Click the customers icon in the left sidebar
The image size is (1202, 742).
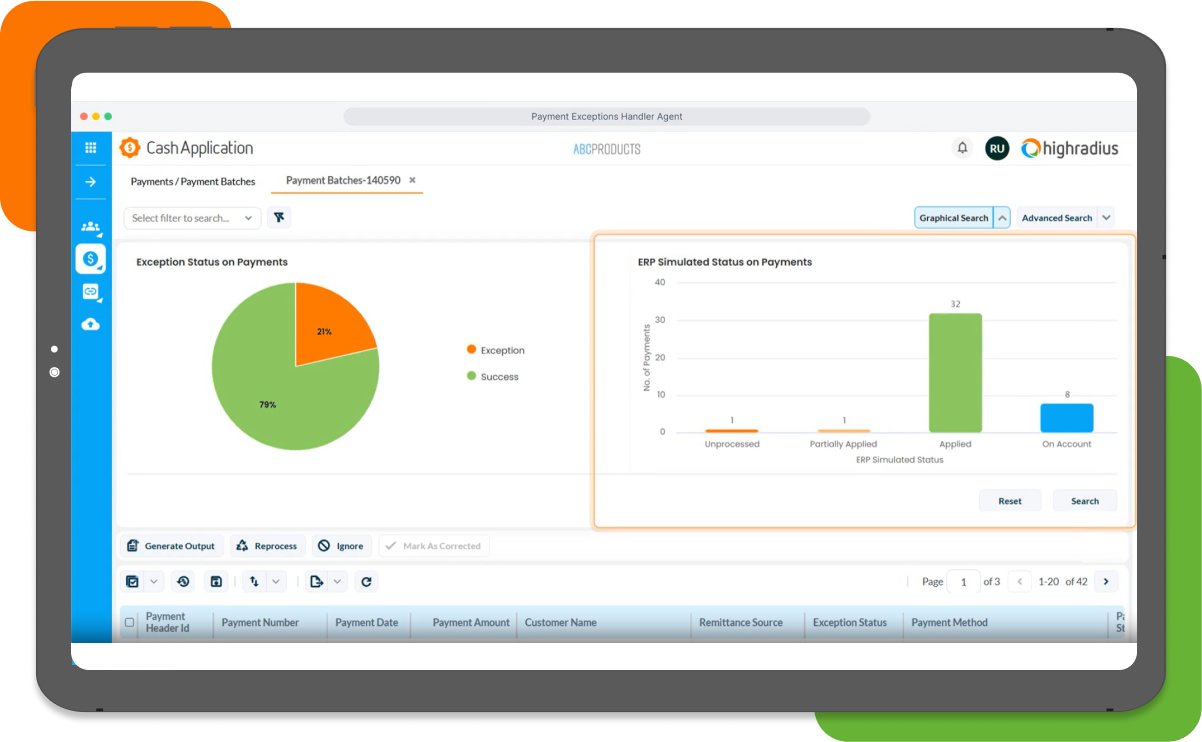(91, 227)
